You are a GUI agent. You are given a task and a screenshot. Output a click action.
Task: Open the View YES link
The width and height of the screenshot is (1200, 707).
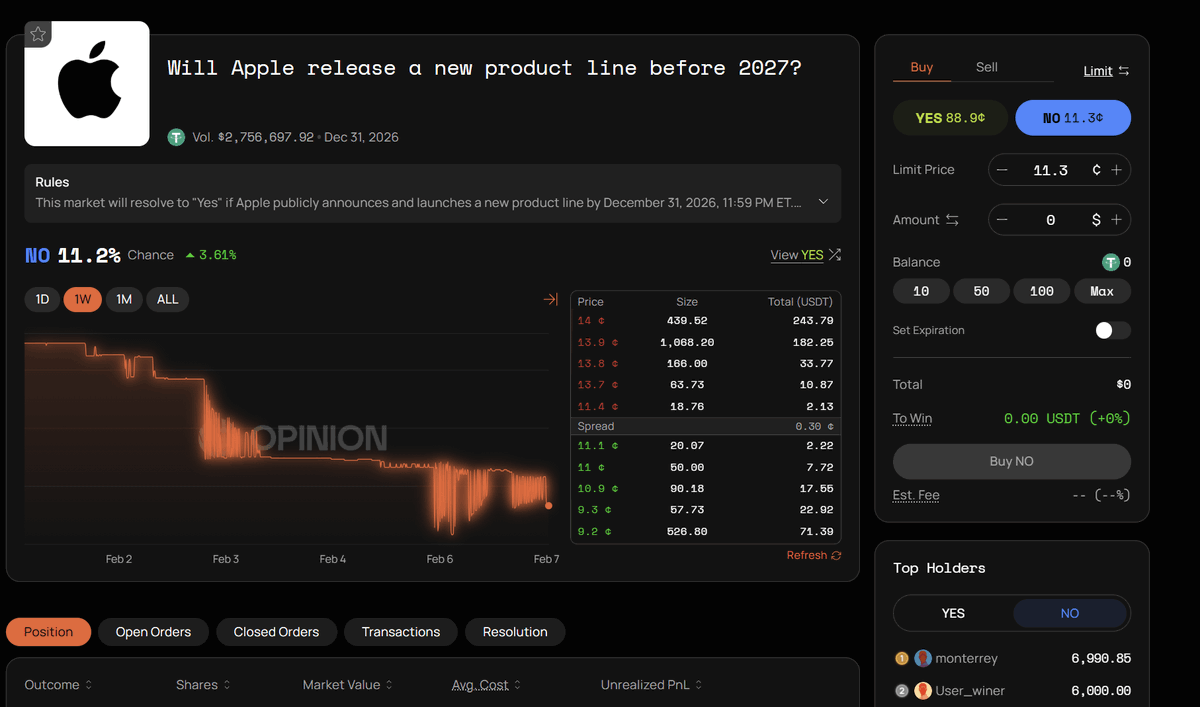point(797,255)
